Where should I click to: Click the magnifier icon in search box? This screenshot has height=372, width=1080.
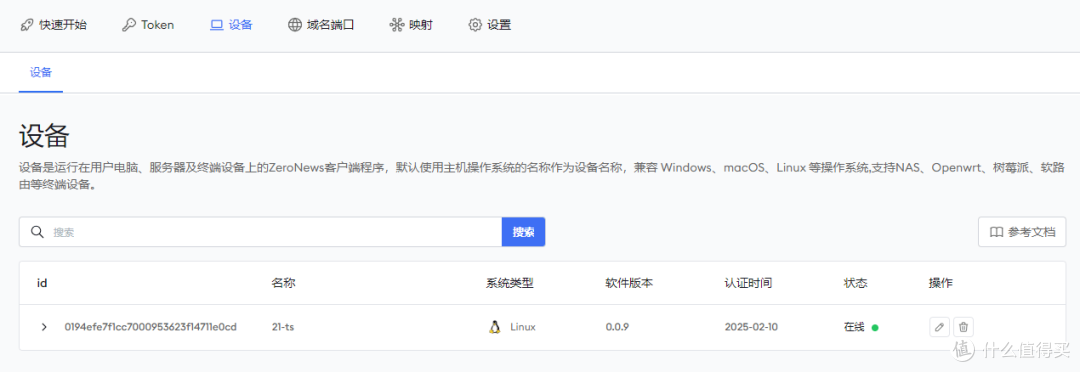(37, 232)
